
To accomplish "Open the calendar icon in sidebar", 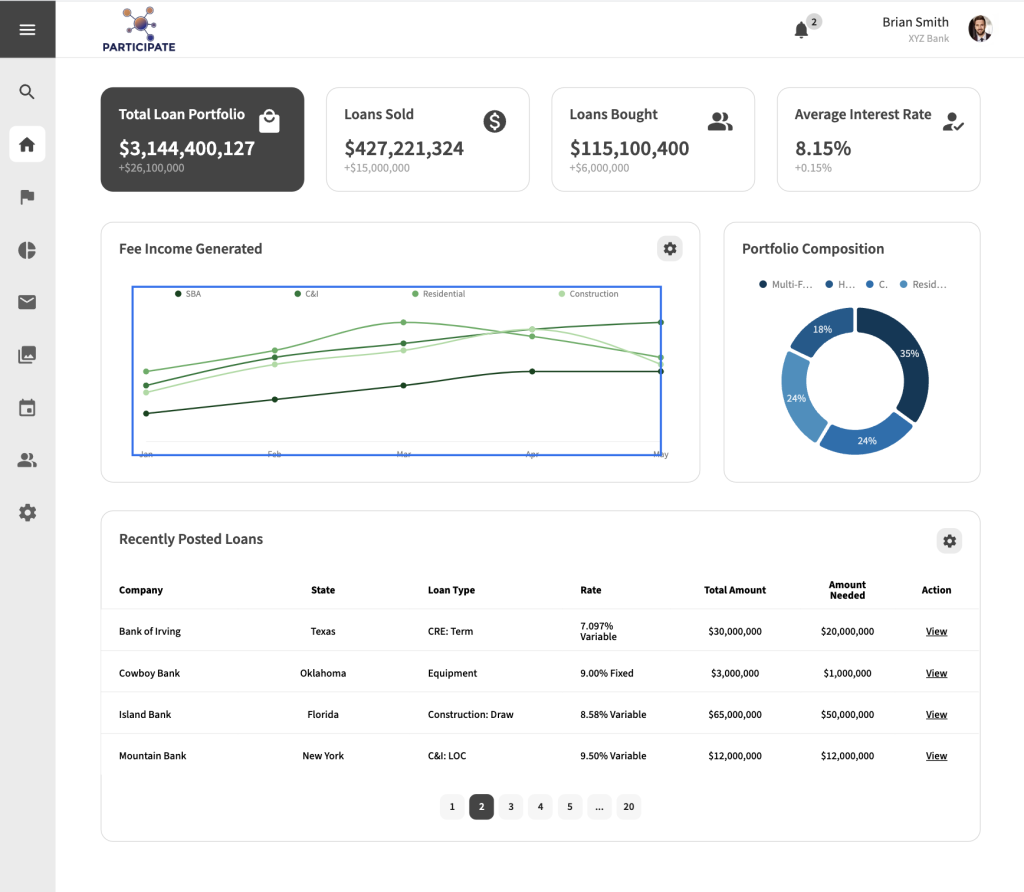I will (x=27, y=407).
